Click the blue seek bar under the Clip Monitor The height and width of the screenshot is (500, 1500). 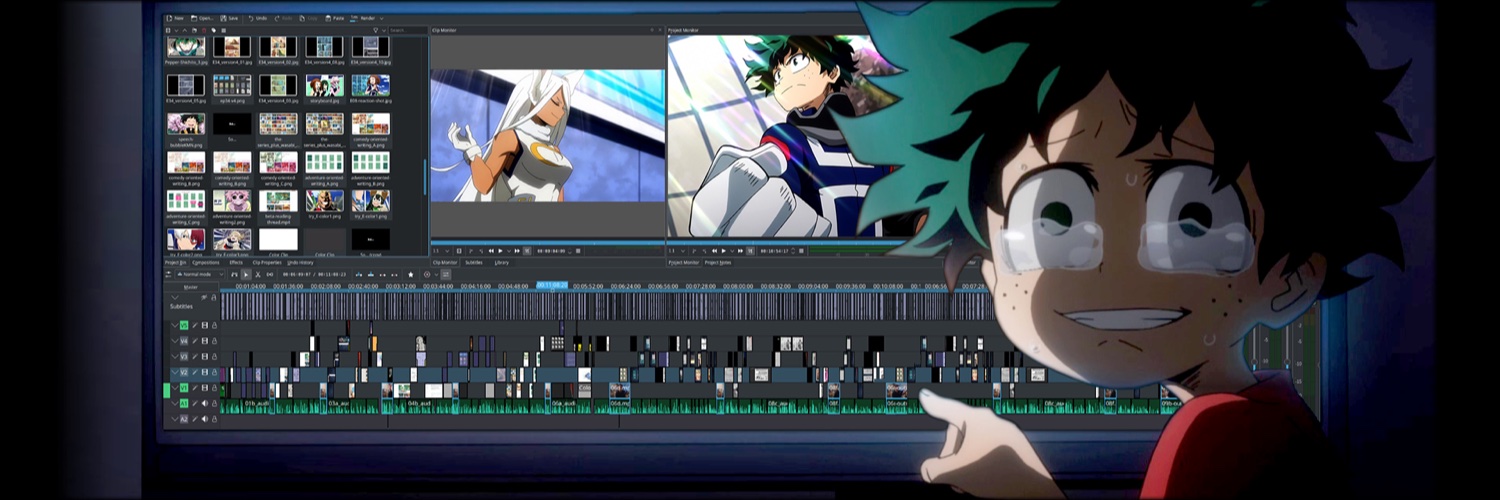click(547, 242)
